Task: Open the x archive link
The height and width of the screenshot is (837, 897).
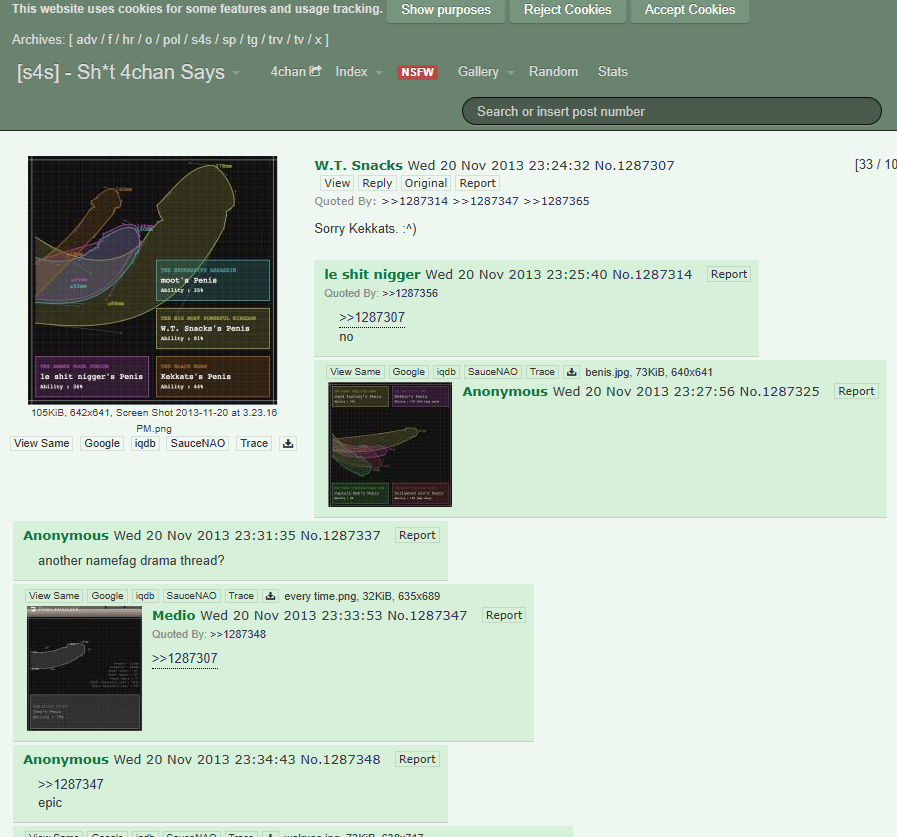Action: coord(318,39)
